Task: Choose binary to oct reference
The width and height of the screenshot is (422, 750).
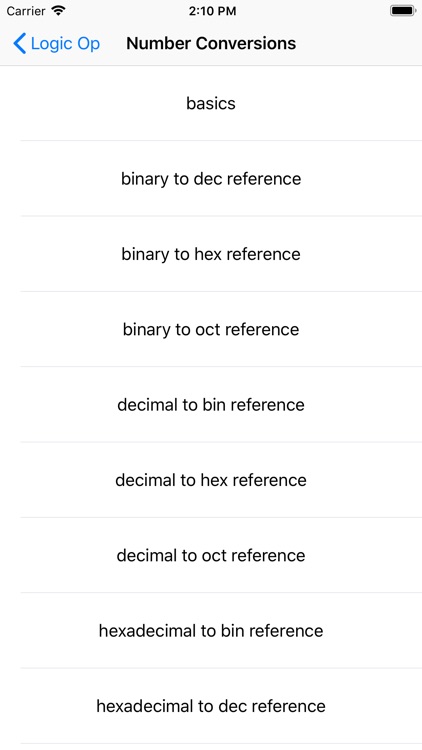Action: [211, 329]
